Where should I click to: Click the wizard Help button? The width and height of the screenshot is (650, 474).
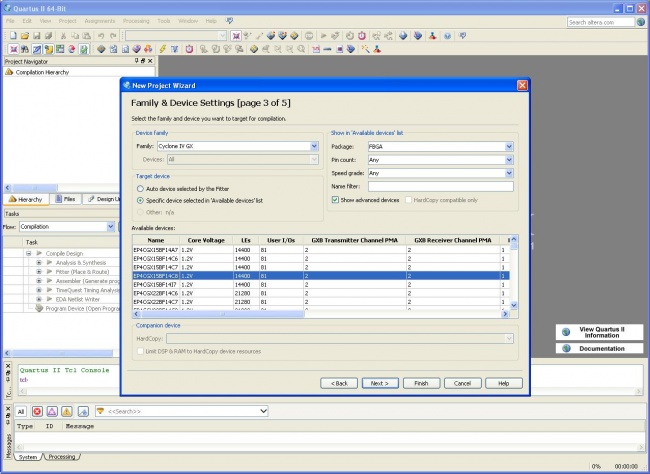pos(504,383)
